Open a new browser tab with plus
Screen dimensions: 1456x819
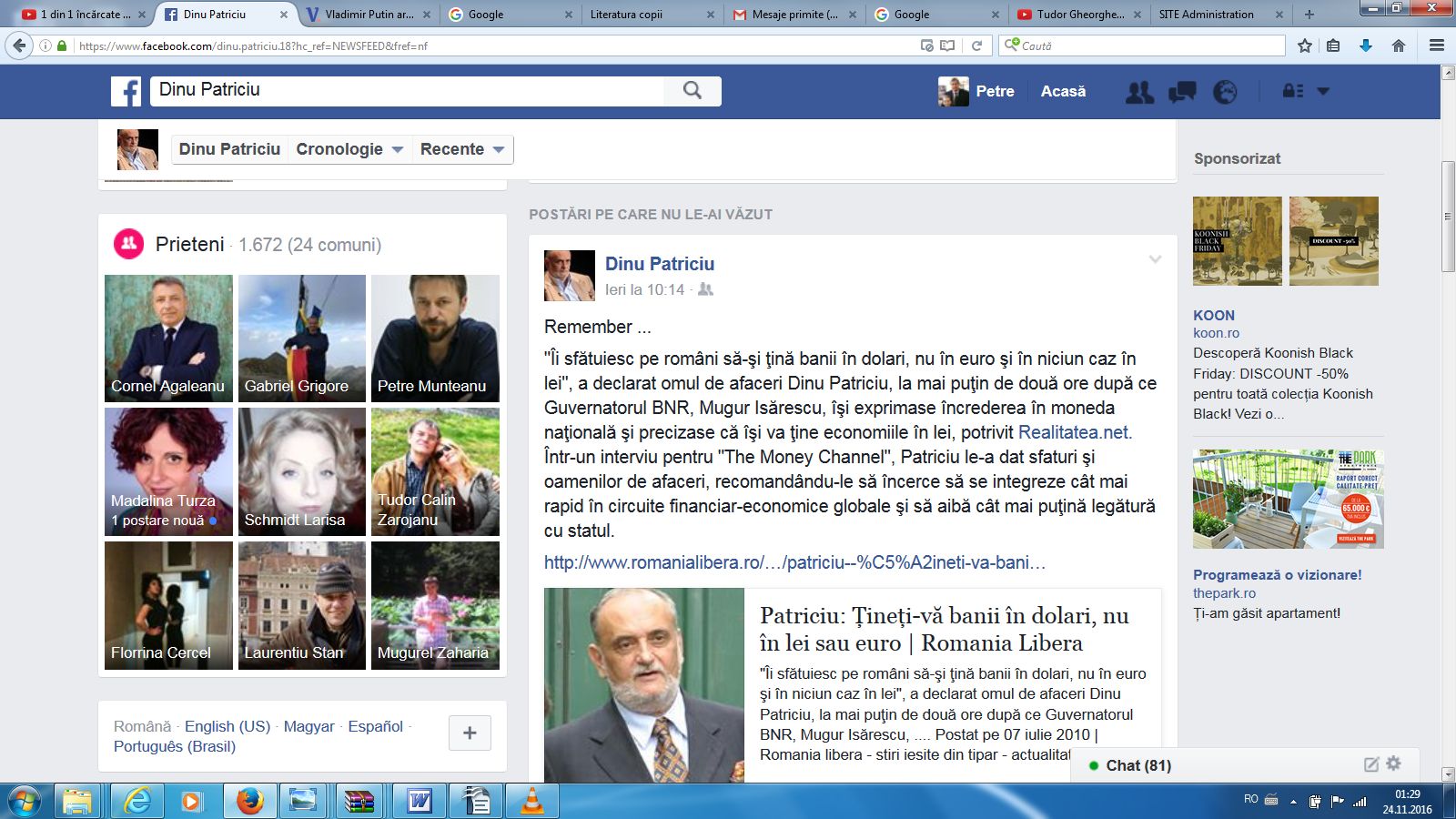pos(1309,14)
